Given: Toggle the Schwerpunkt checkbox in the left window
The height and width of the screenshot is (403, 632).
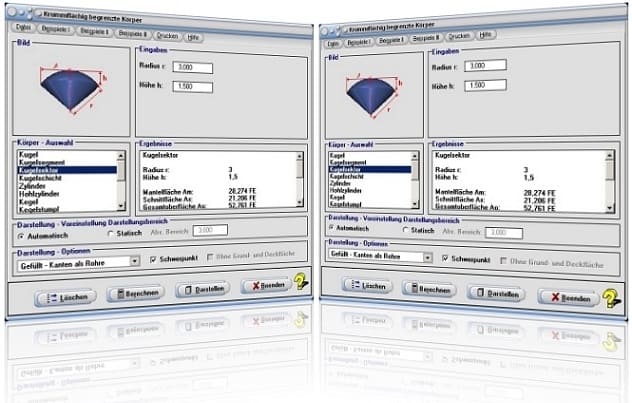Looking at the screenshot, I should [x=153, y=259].
